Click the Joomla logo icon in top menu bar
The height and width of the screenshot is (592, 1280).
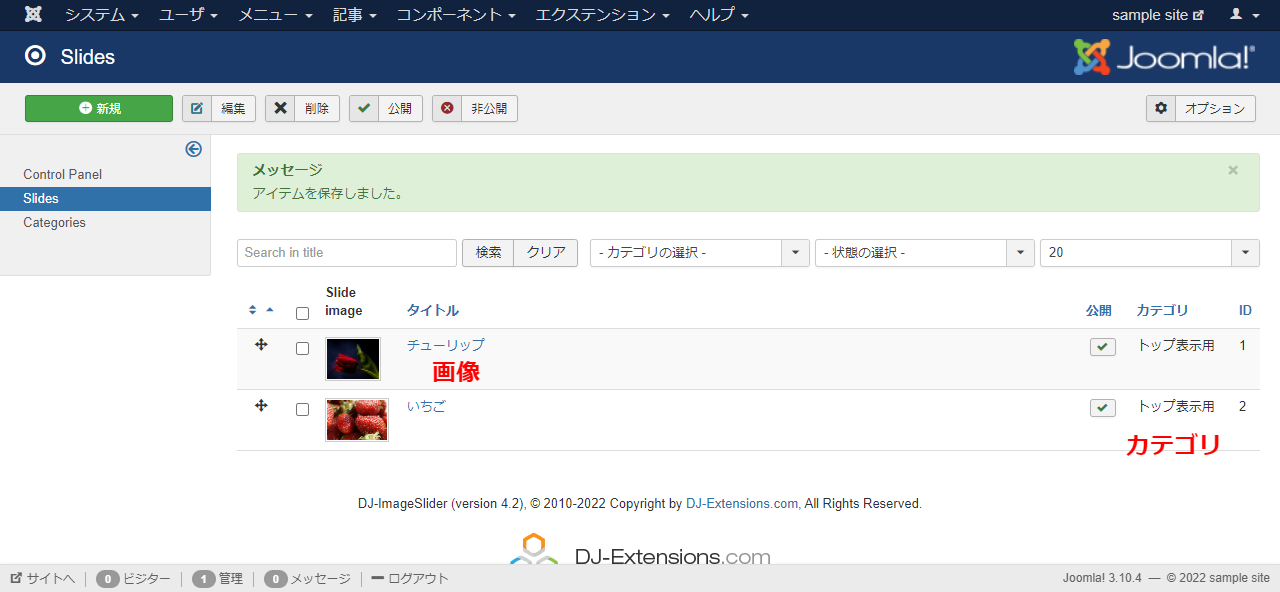(34, 15)
